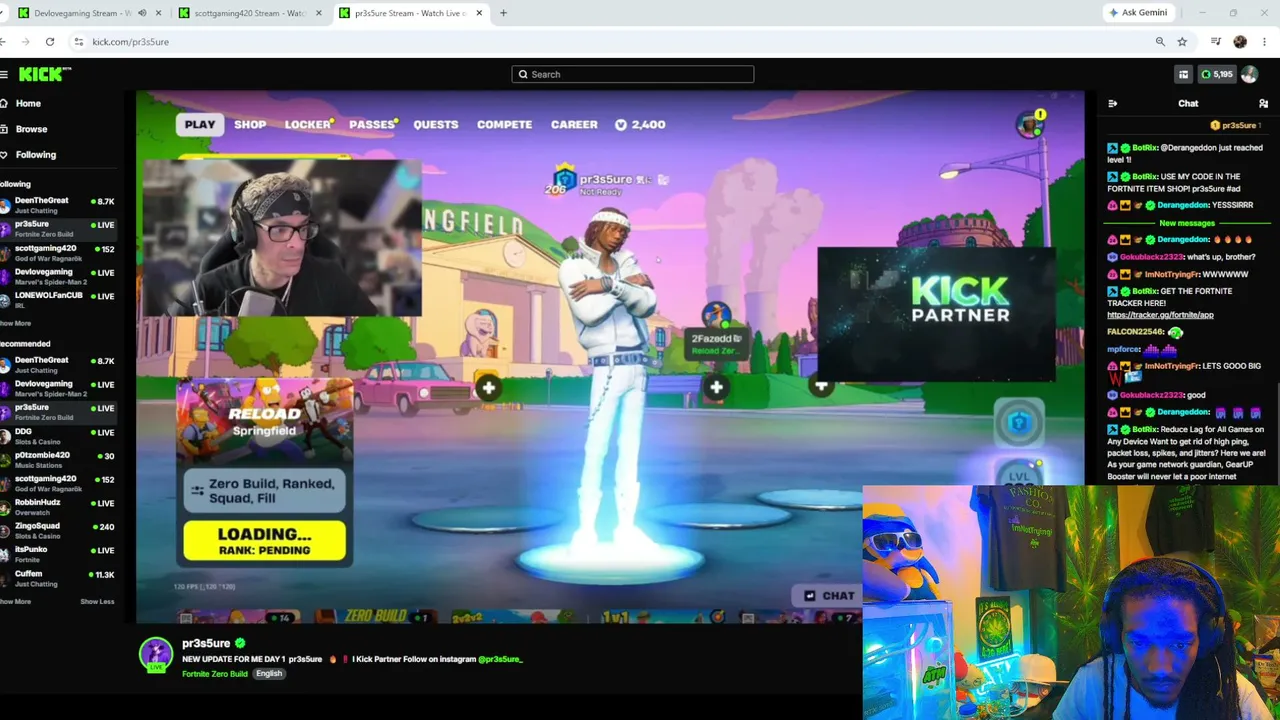Click FALCON22546 username in chat
Image resolution: width=1280 pixels, height=720 pixels.
pyautogui.click(x=1136, y=332)
